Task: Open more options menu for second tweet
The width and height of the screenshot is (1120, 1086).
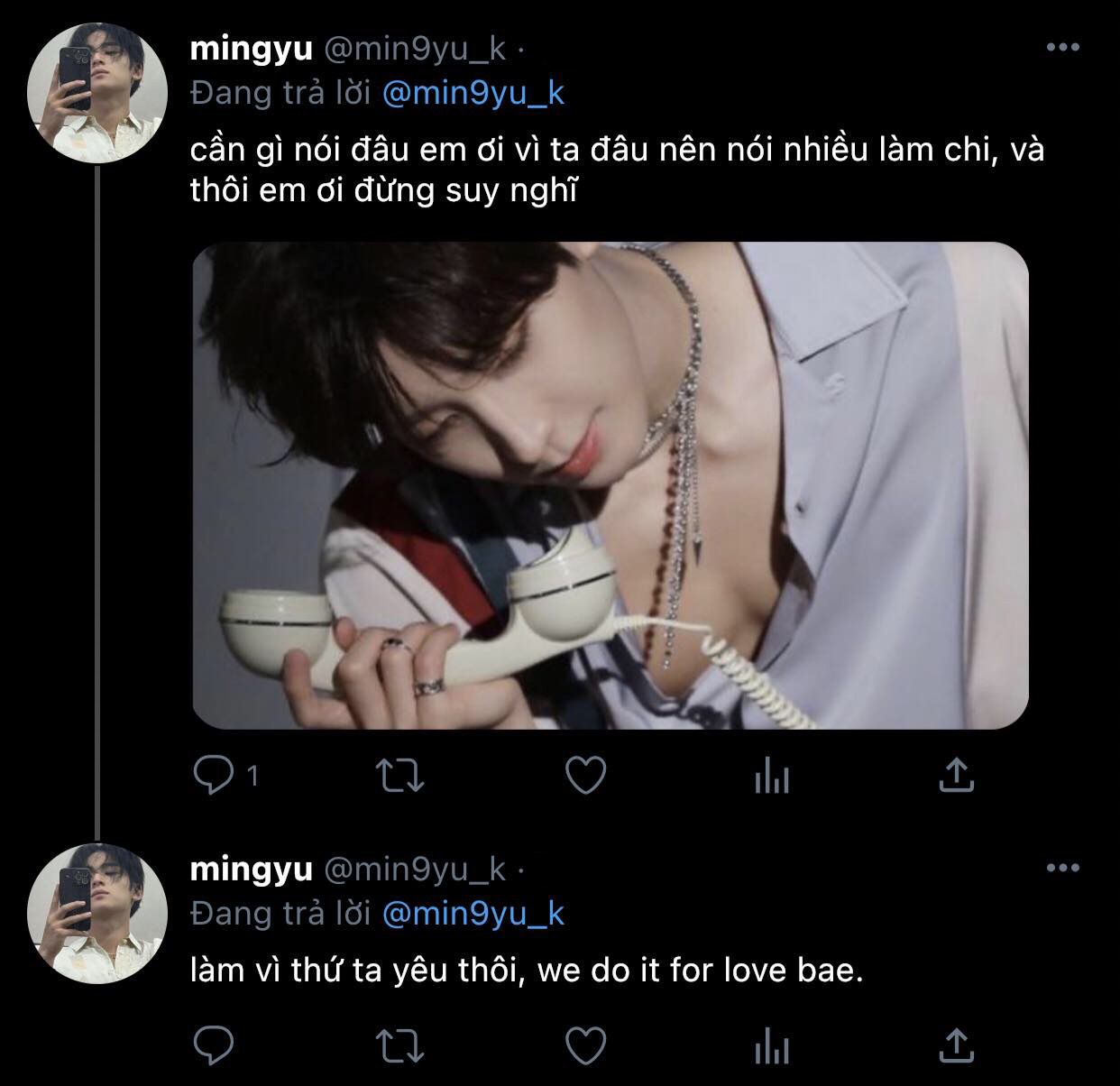Action: 1062,869
